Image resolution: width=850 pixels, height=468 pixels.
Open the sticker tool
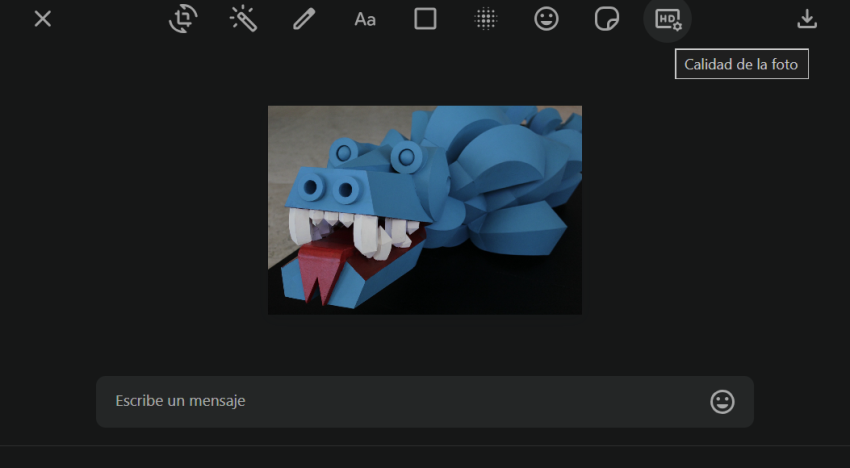[606, 19]
